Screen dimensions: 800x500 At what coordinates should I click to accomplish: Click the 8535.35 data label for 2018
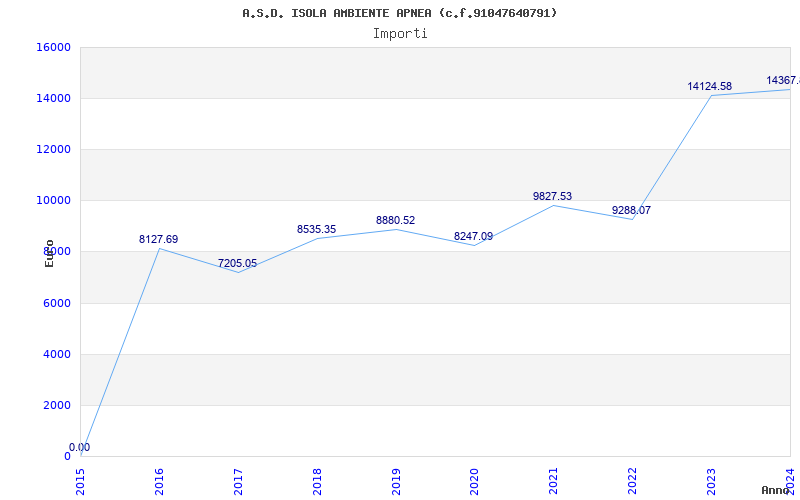(316, 230)
